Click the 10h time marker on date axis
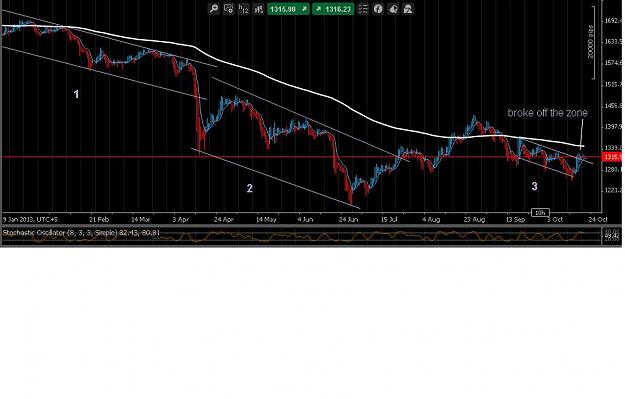 click(x=540, y=213)
